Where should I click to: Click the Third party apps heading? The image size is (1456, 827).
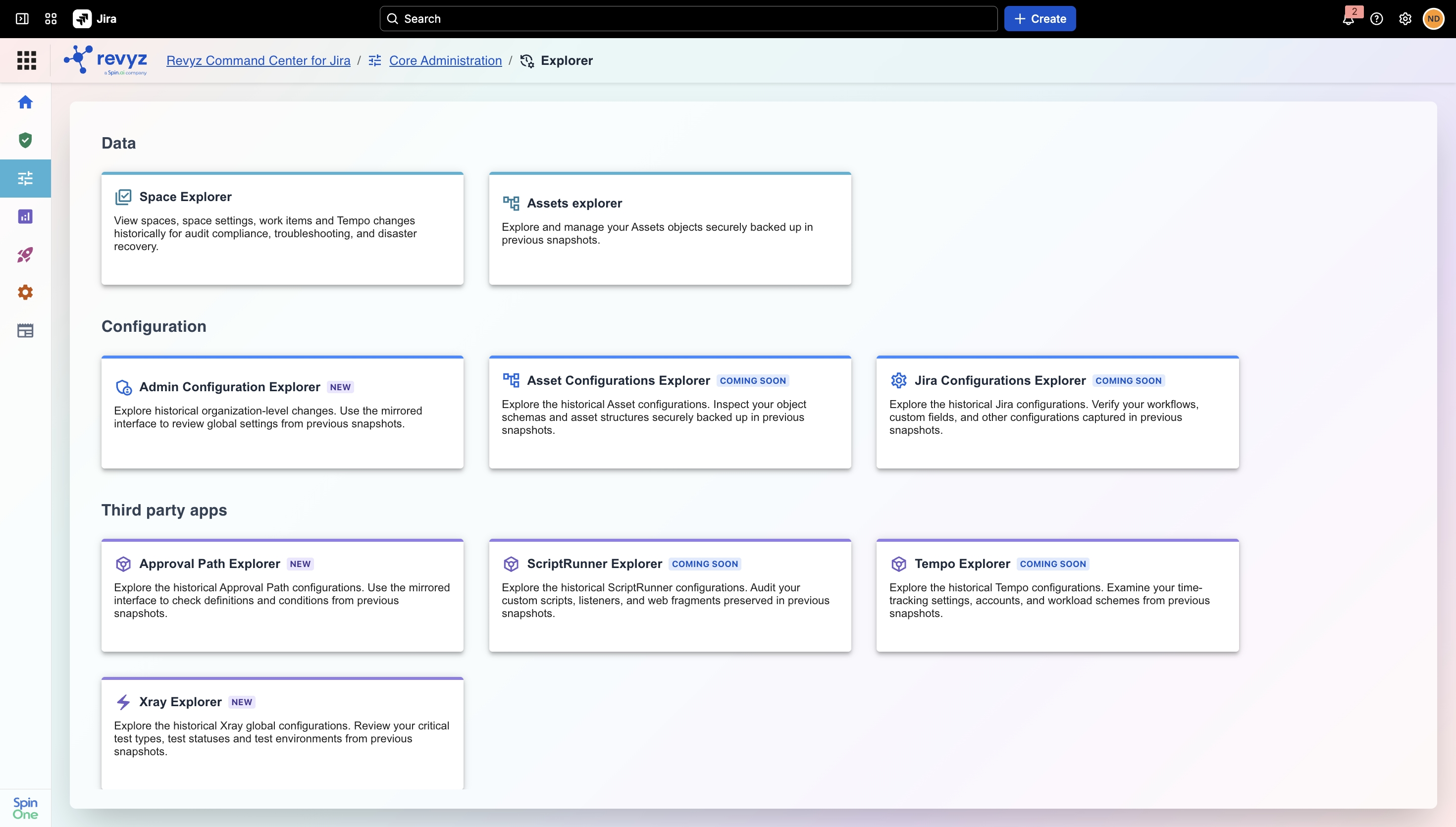[164, 510]
